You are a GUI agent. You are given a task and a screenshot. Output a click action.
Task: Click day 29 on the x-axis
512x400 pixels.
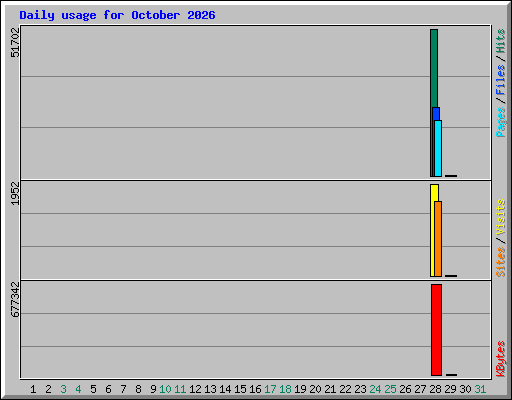point(450,389)
